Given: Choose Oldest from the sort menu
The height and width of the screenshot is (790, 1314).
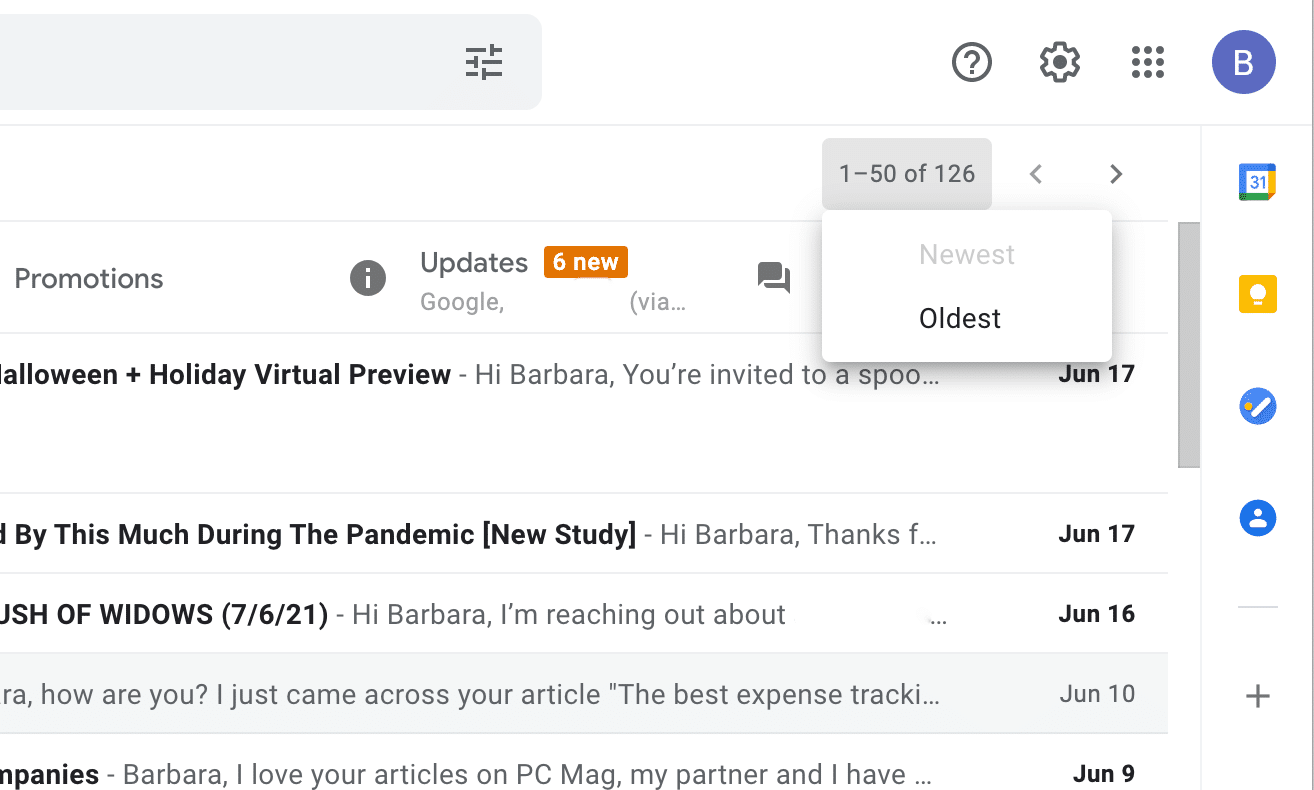Looking at the screenshot, I should click(x=960, y=319).
